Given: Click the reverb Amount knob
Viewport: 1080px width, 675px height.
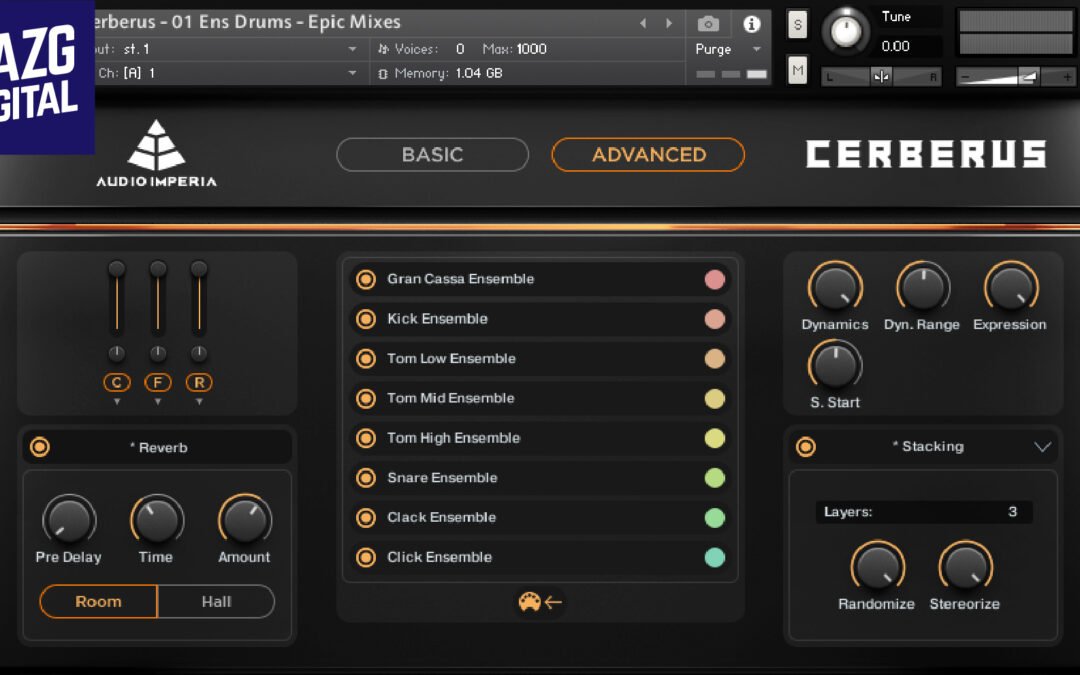Looking at the screenshot, I should tap(245, 520).
